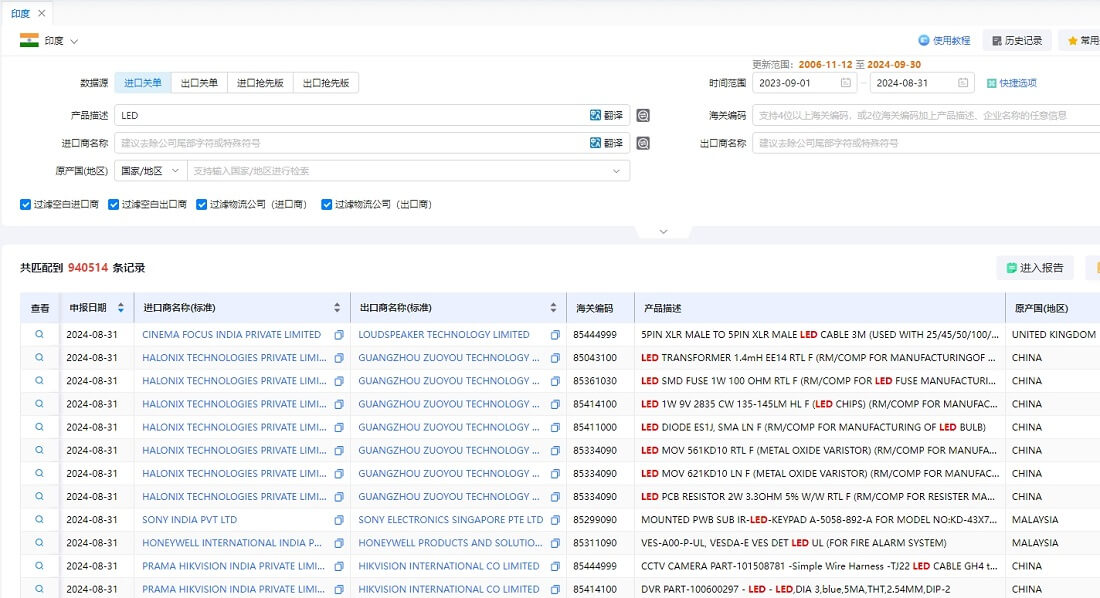The height and width of the screenshot is (598, 1100).
Task: Open 快捷选项 quick options
Action: pos(1012,83)
